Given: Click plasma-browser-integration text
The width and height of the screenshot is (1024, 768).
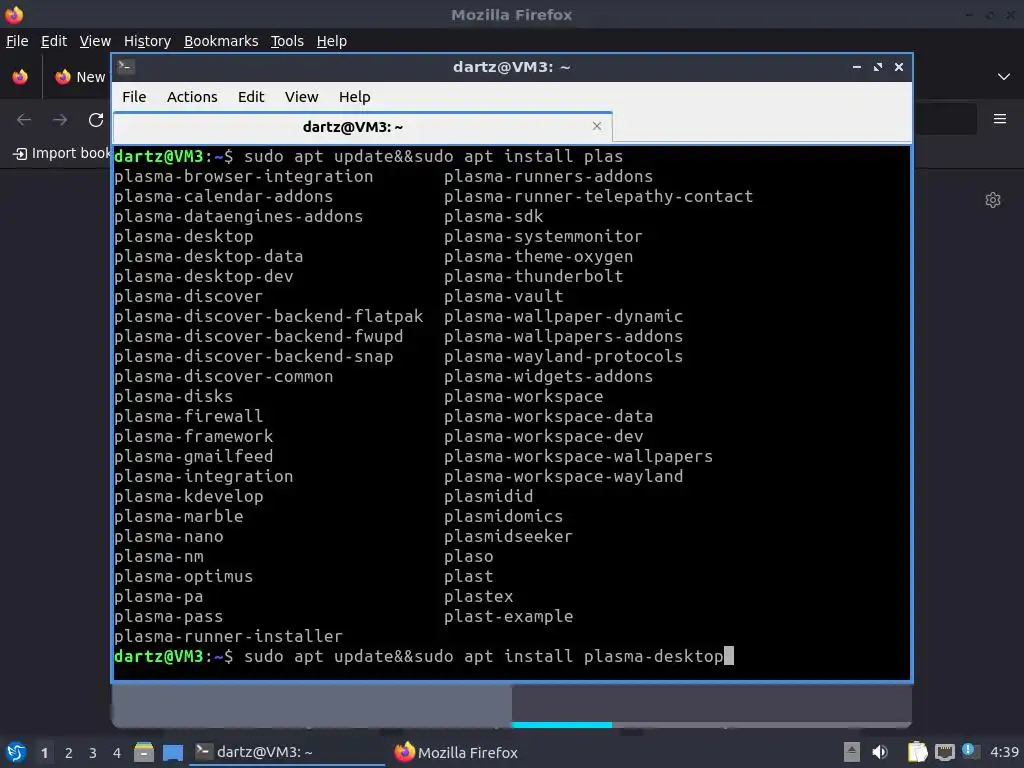Looking at the screenshot, I should pos(244,176).
